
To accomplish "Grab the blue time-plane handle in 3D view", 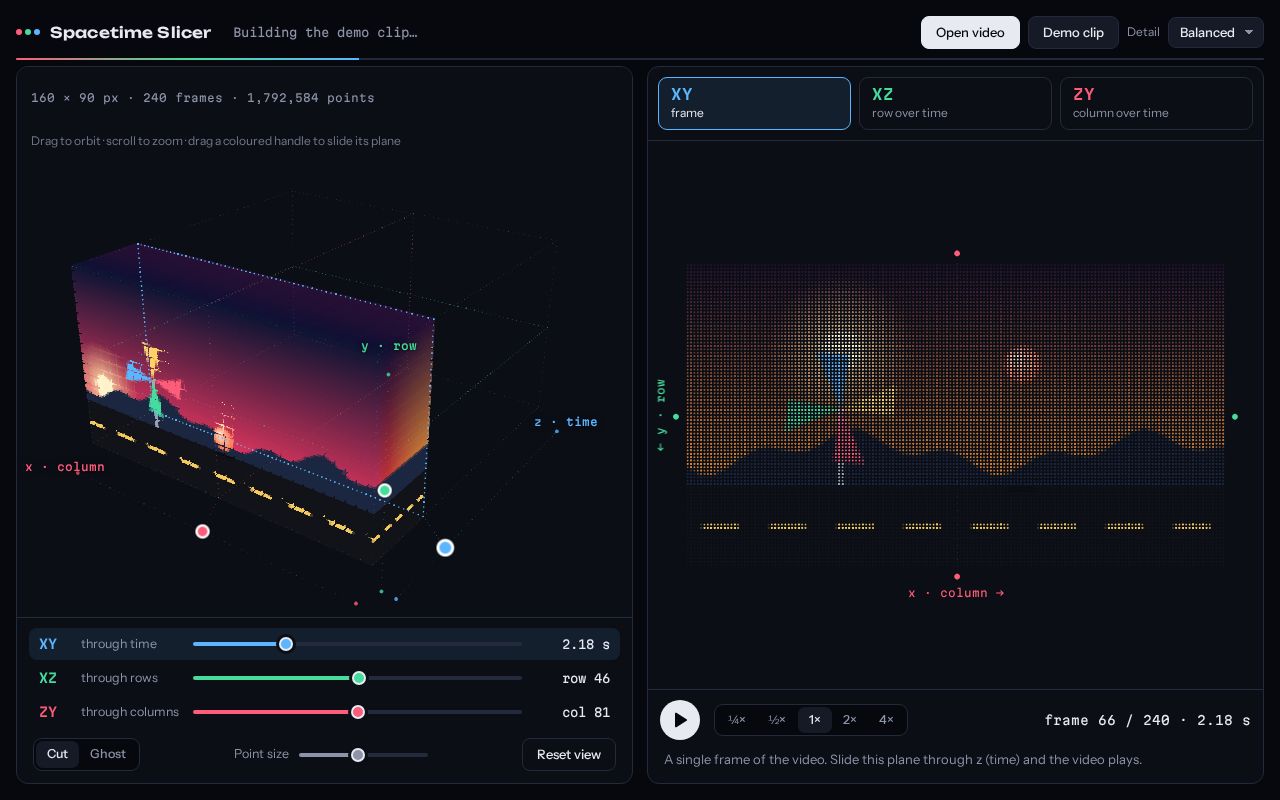I will tap(445, 548).
